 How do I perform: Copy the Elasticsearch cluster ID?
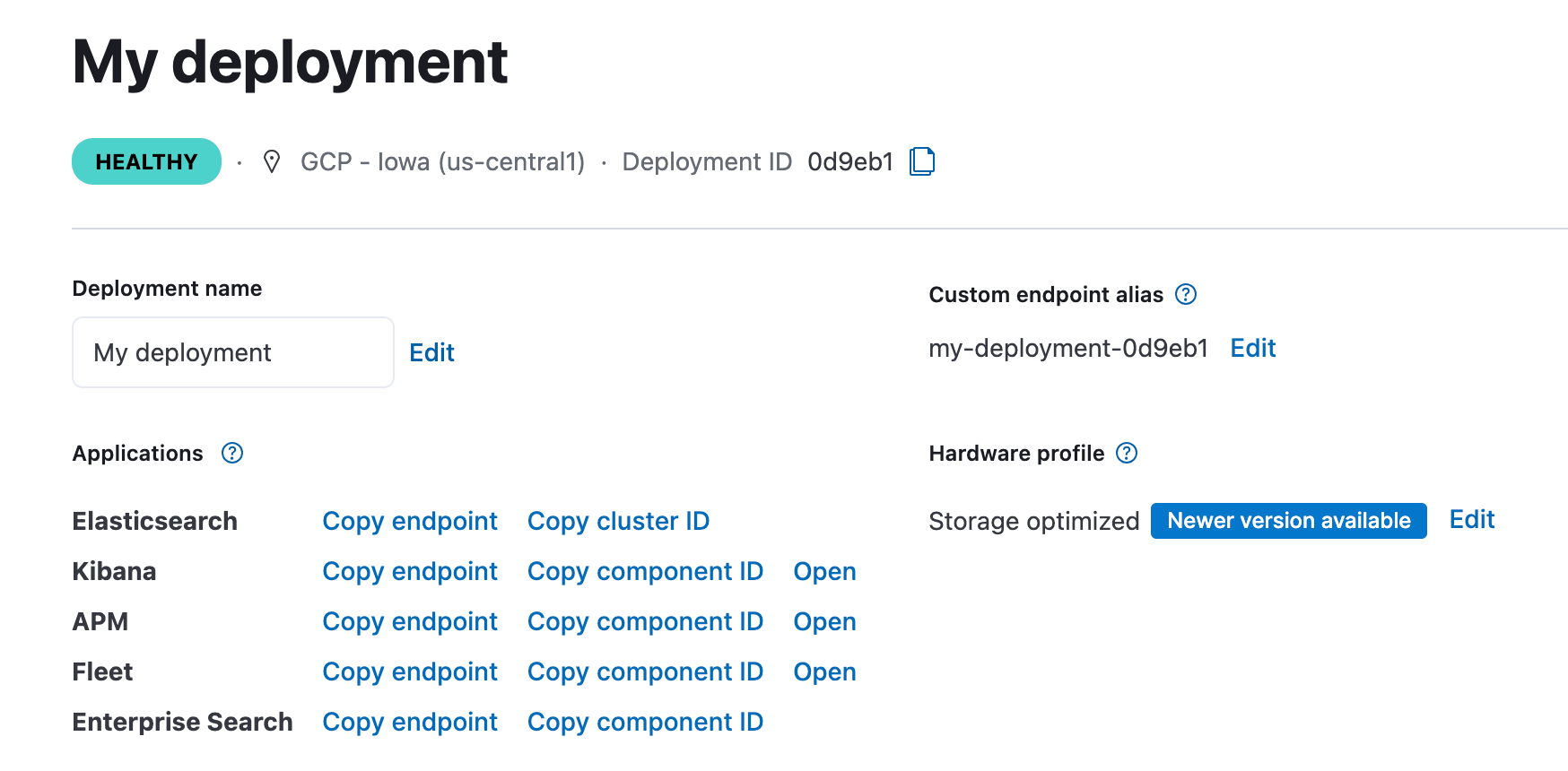click(618, 521)
